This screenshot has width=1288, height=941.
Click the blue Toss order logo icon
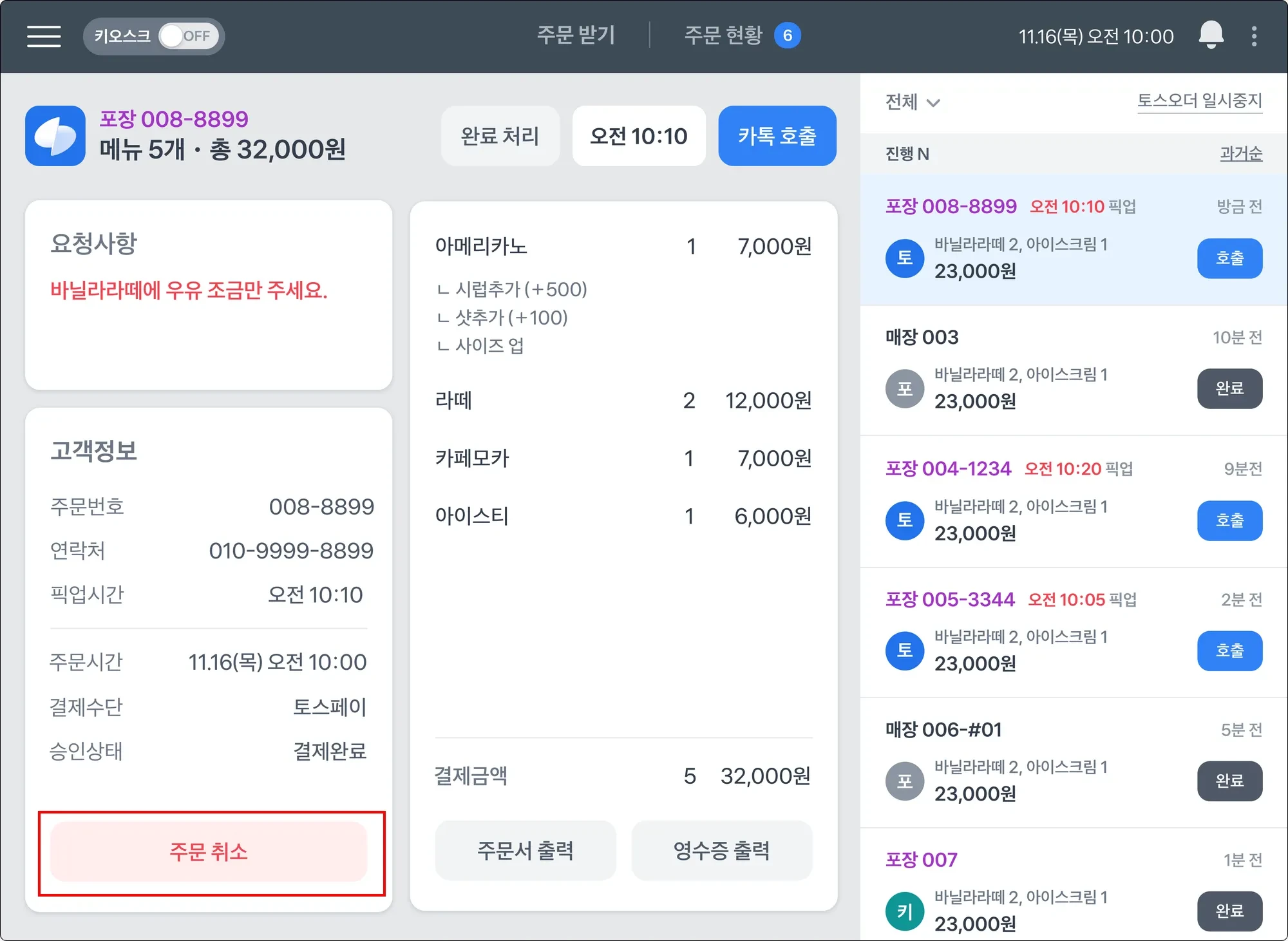[x=55, y=136]
